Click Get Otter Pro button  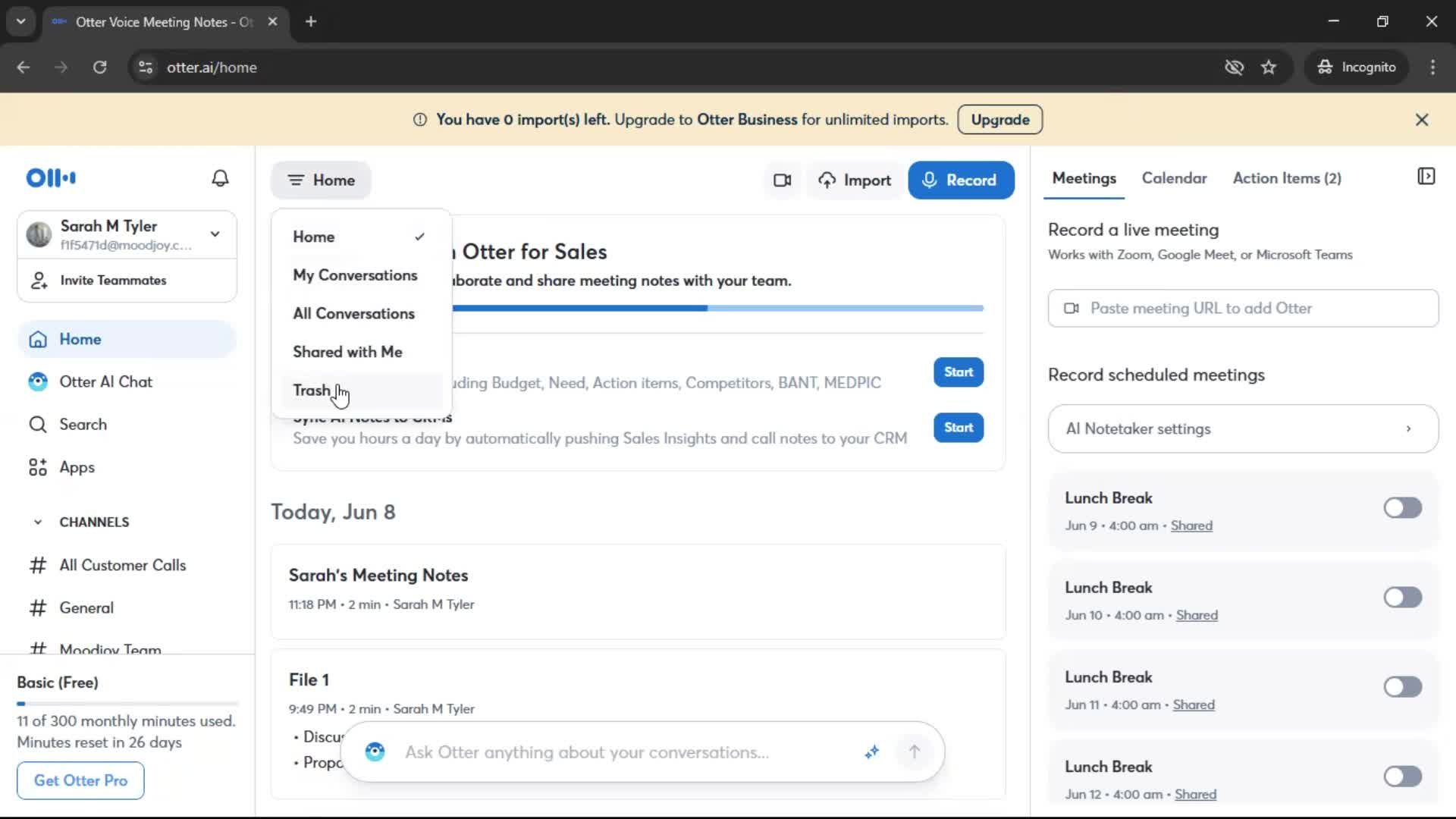click(x=80, y=780)
